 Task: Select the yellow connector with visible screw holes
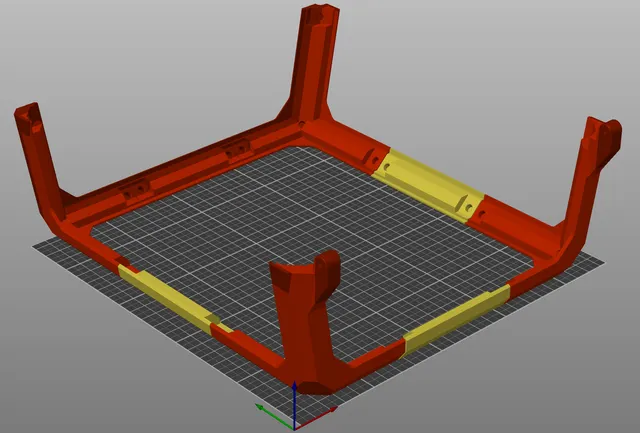[x=427, y=185]
